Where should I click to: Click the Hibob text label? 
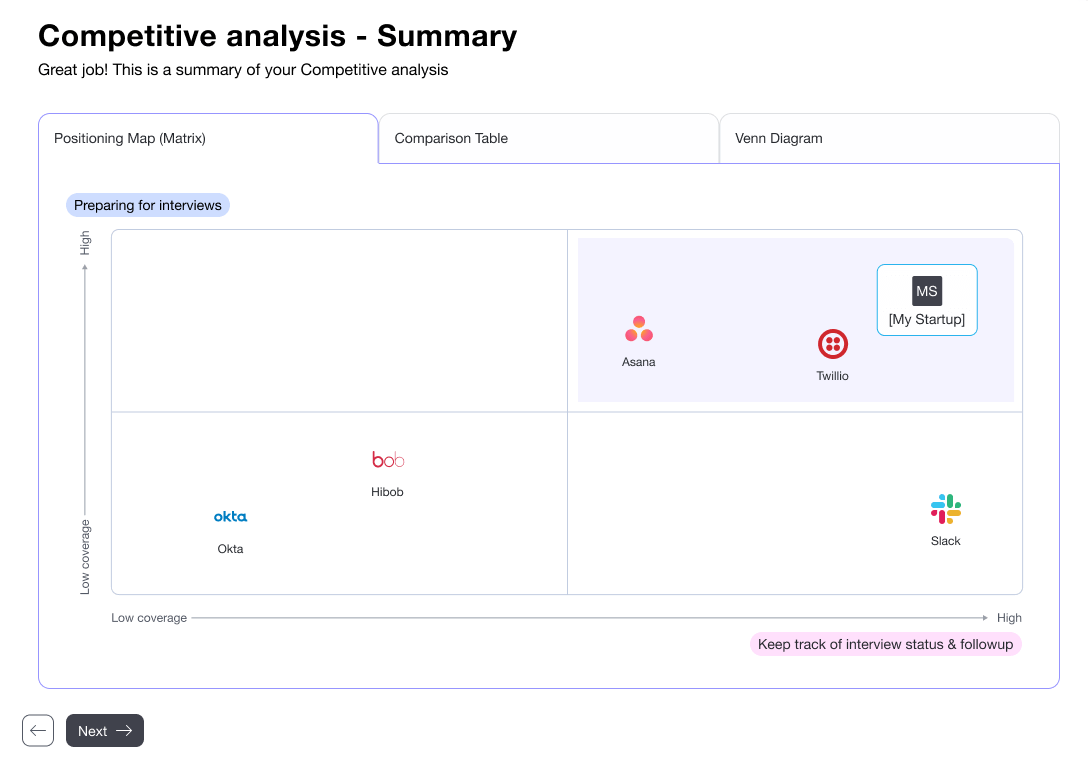click(x=388, y=492)
